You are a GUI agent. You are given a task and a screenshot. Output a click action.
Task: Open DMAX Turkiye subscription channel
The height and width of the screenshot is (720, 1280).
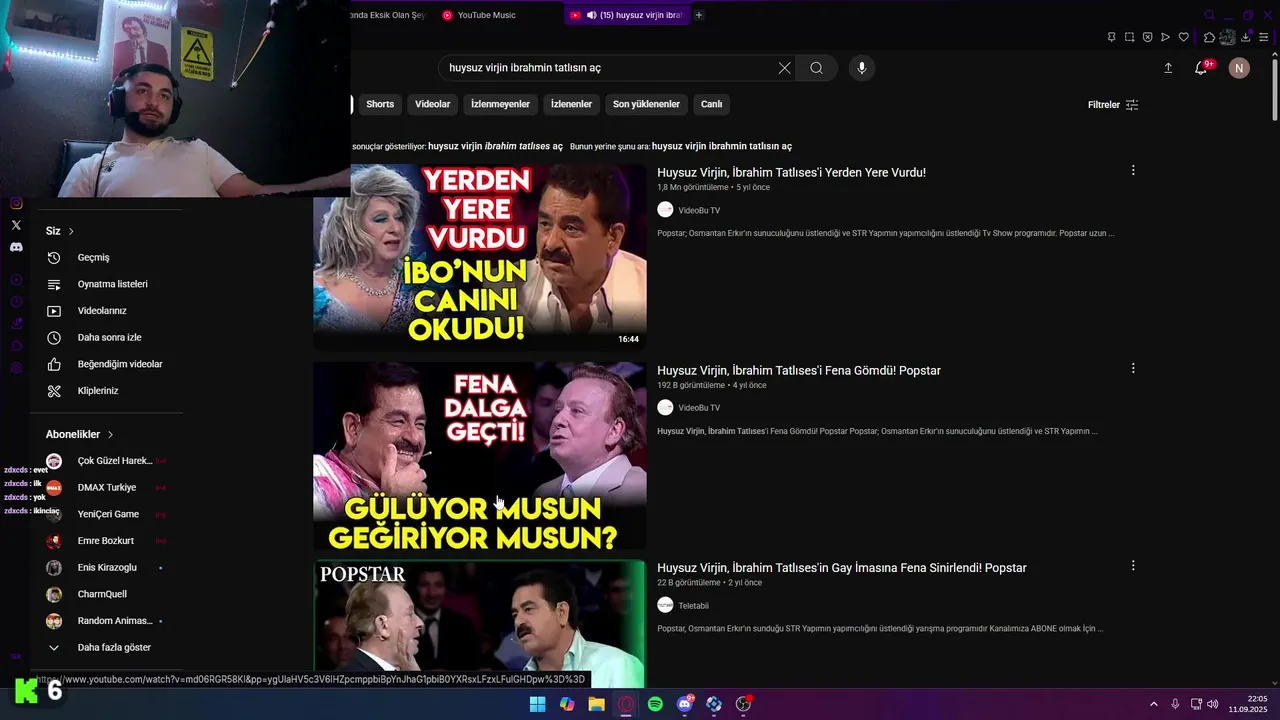(107, 488)
